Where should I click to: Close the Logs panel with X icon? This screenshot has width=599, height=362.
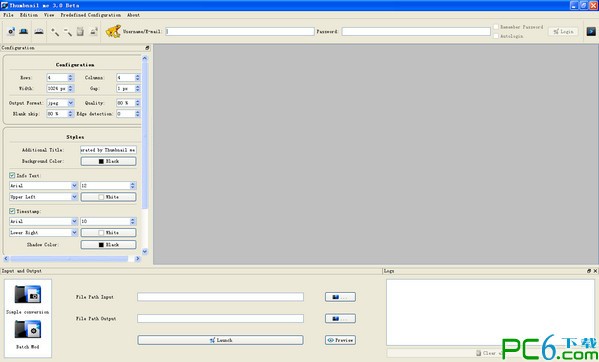[x=595, y=271]
